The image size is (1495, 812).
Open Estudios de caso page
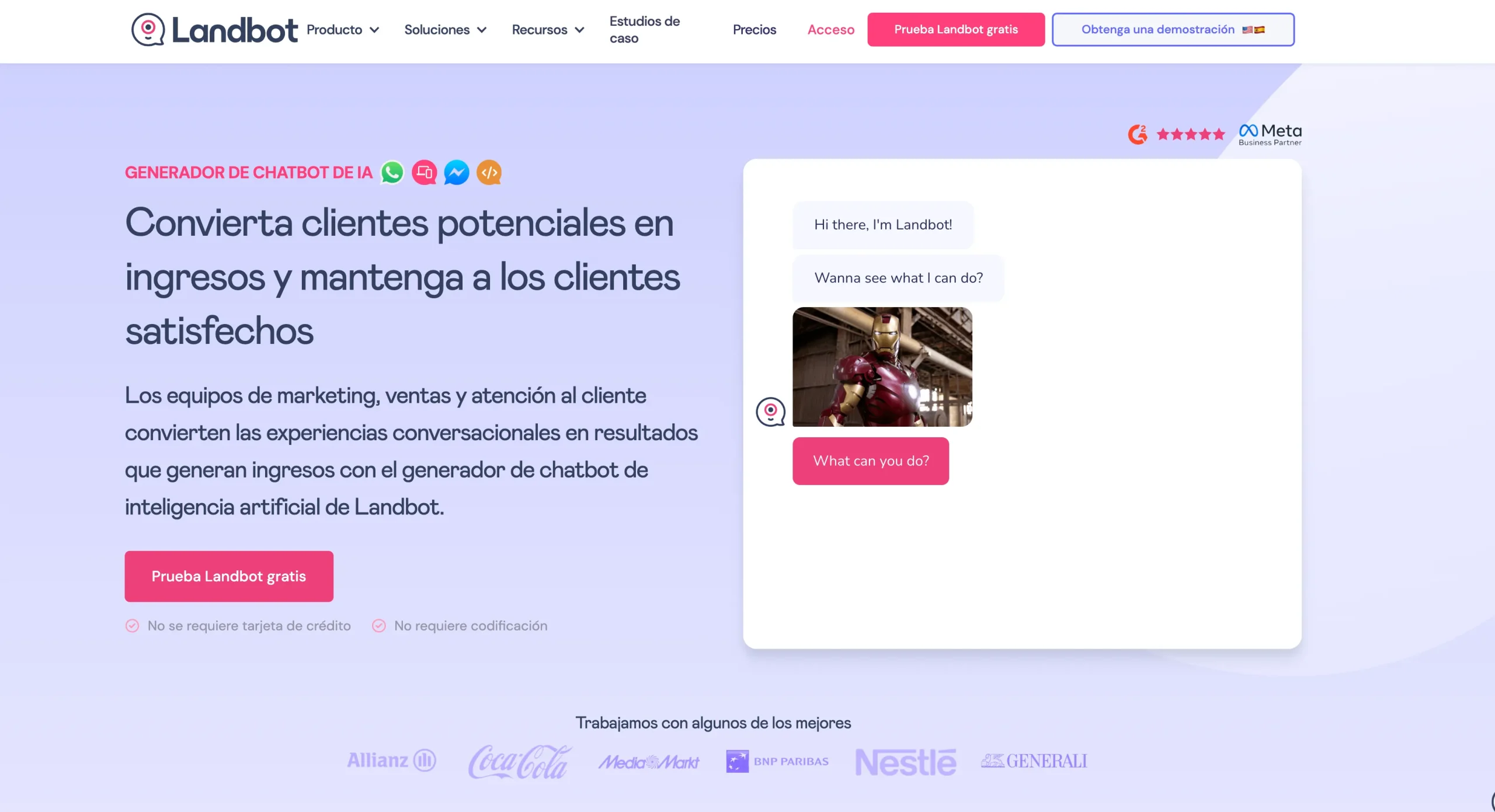(644, 30)
